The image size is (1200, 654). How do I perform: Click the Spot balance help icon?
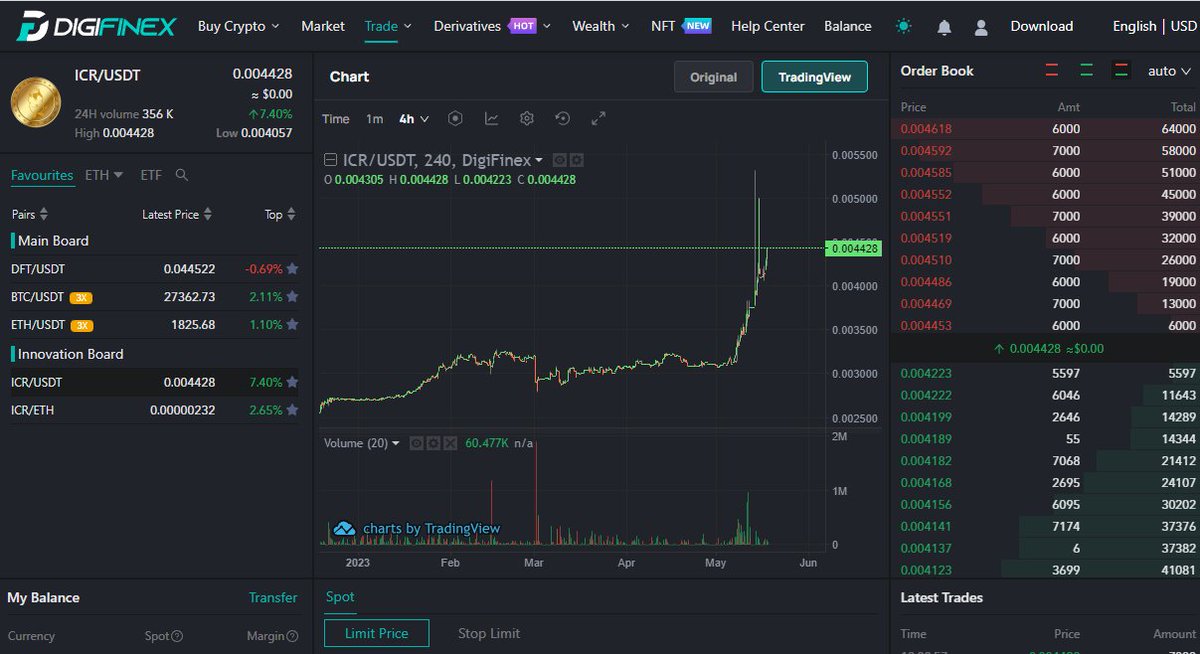[x=178, y=636]
